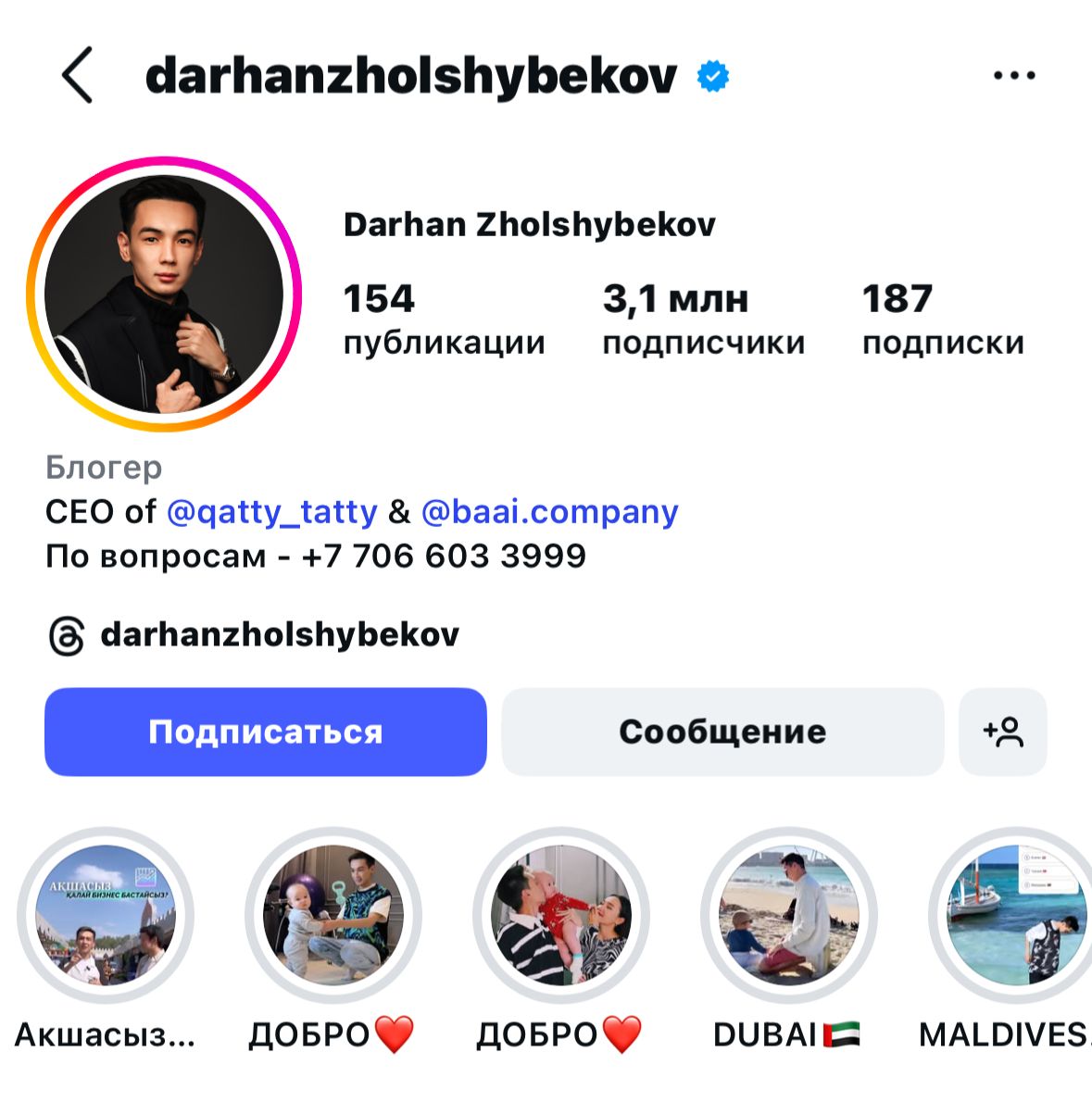1092x1102 pixels.
Task: Open the @baai.company mention link
Action: (549, 511)
